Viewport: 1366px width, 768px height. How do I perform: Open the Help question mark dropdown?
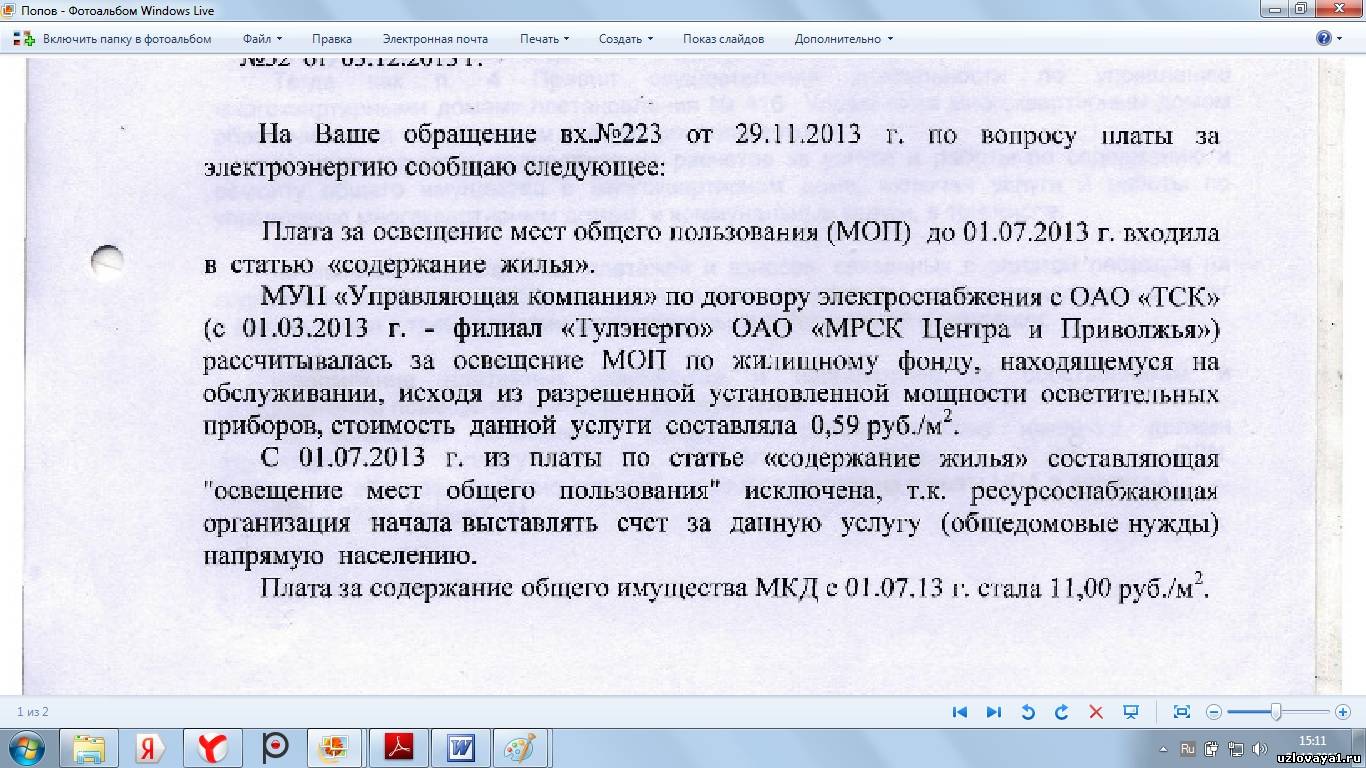[x=1329, y=39]
